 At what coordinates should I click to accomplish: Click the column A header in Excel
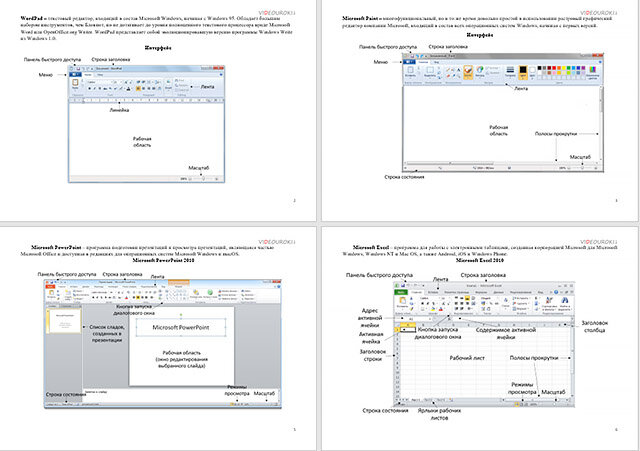[408, 324]
